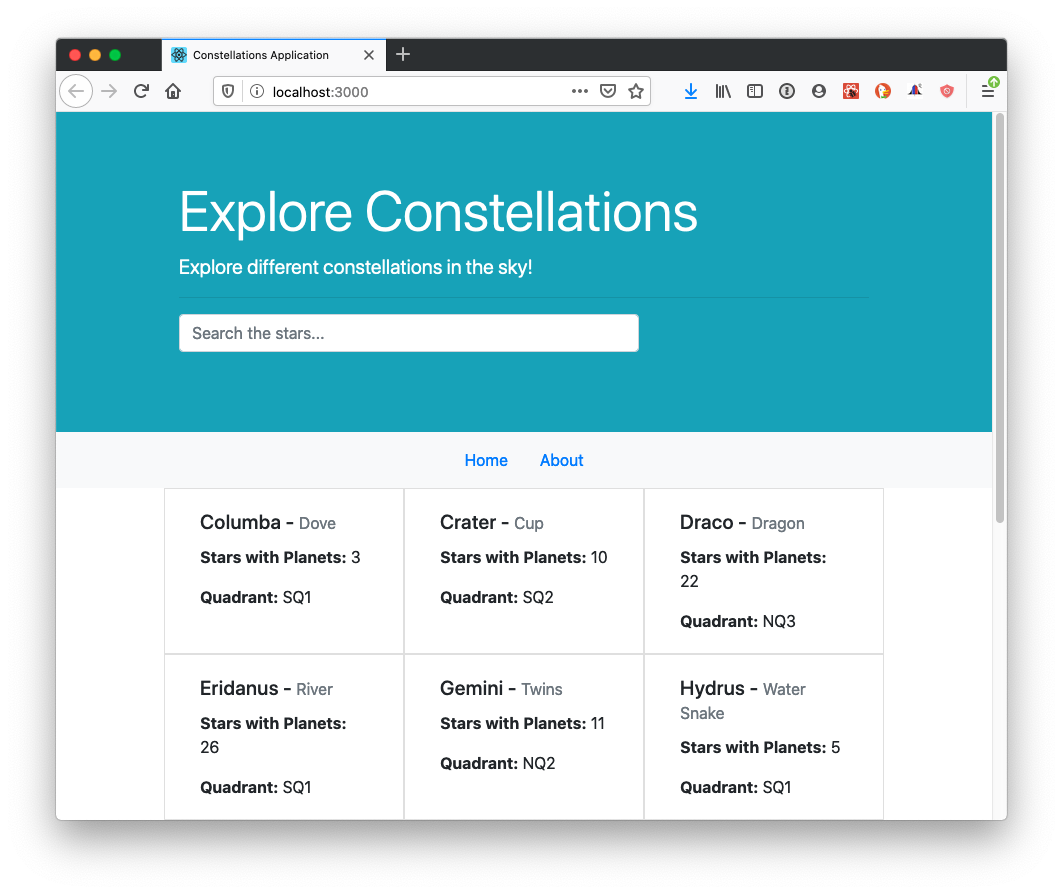
Task: Close the Constellations Application tab
Action: click(x=369, y=55)
